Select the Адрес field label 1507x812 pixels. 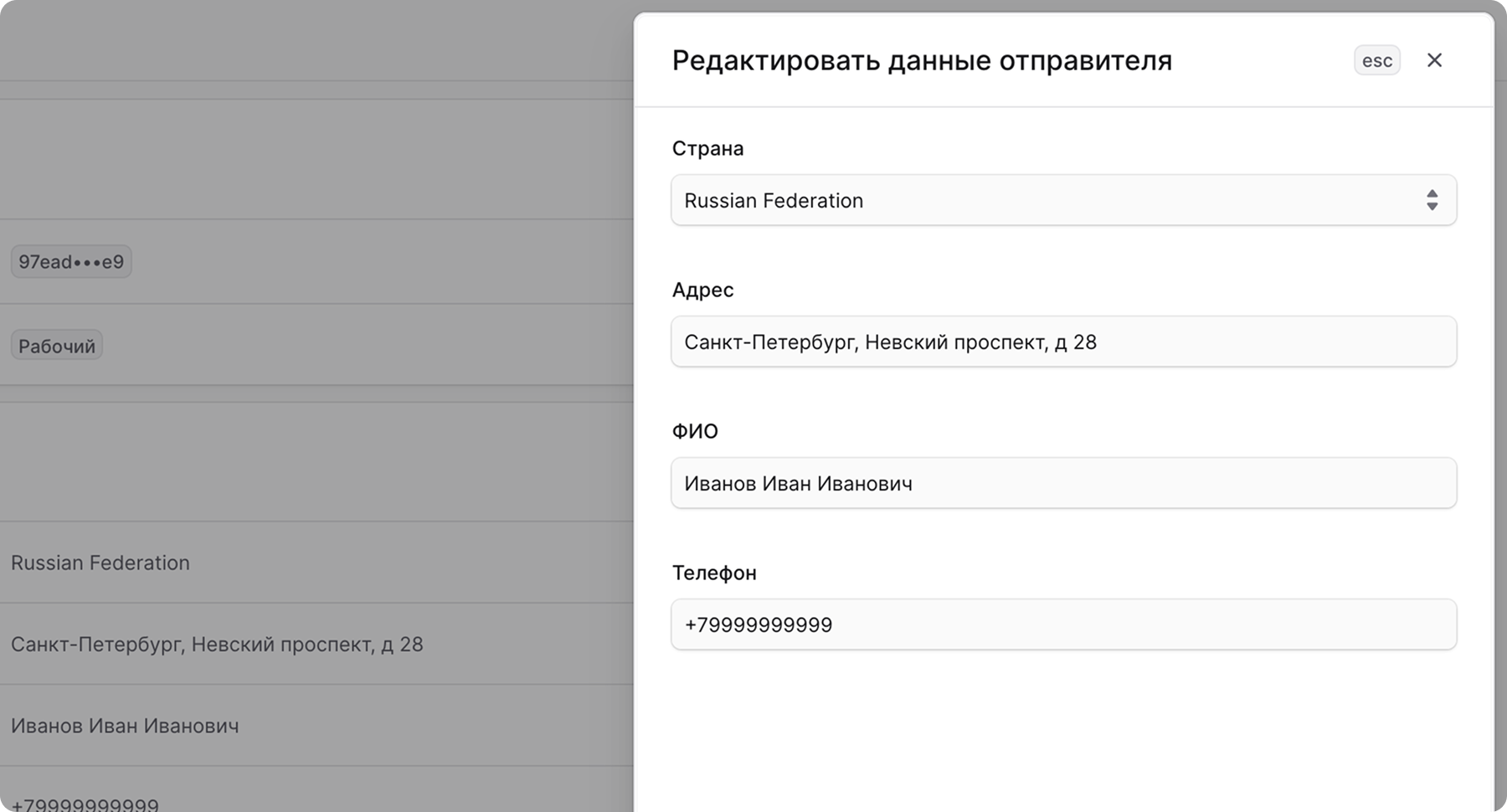pos(702,290)
